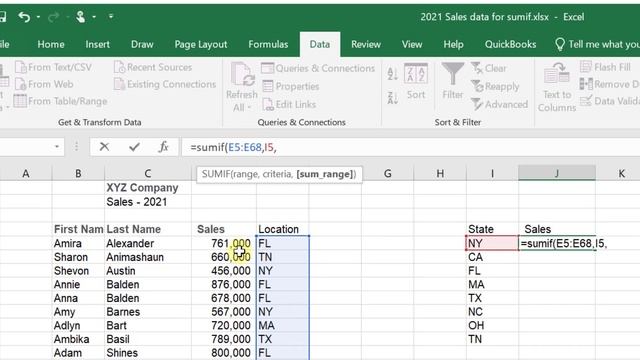The width and height of the screenshot is (640, 360).
Task: Switch to the Page Layout tab
Action: (x=201, y=44)
